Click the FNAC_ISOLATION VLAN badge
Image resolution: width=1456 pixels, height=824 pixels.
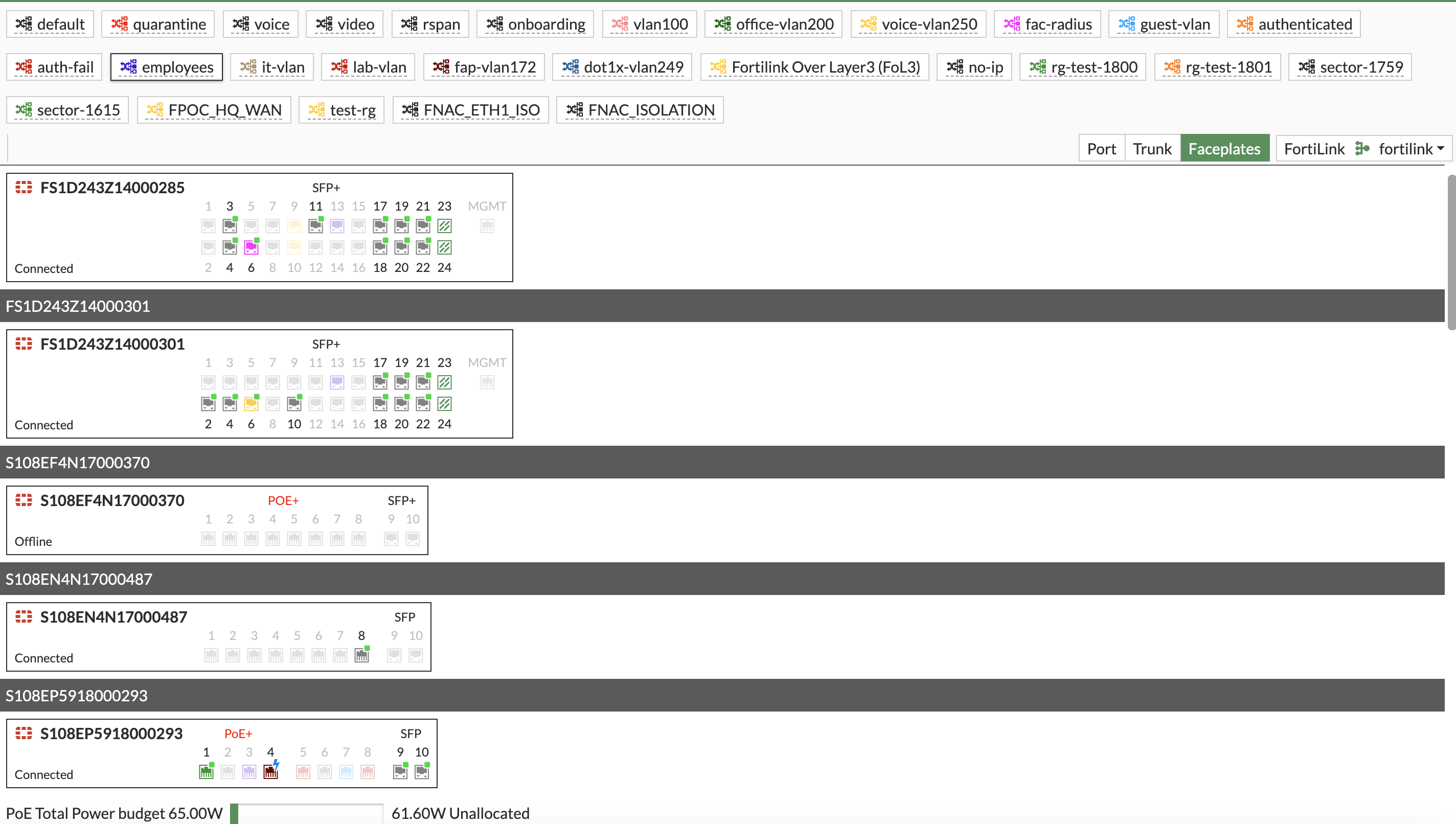[x=640, y=109]
